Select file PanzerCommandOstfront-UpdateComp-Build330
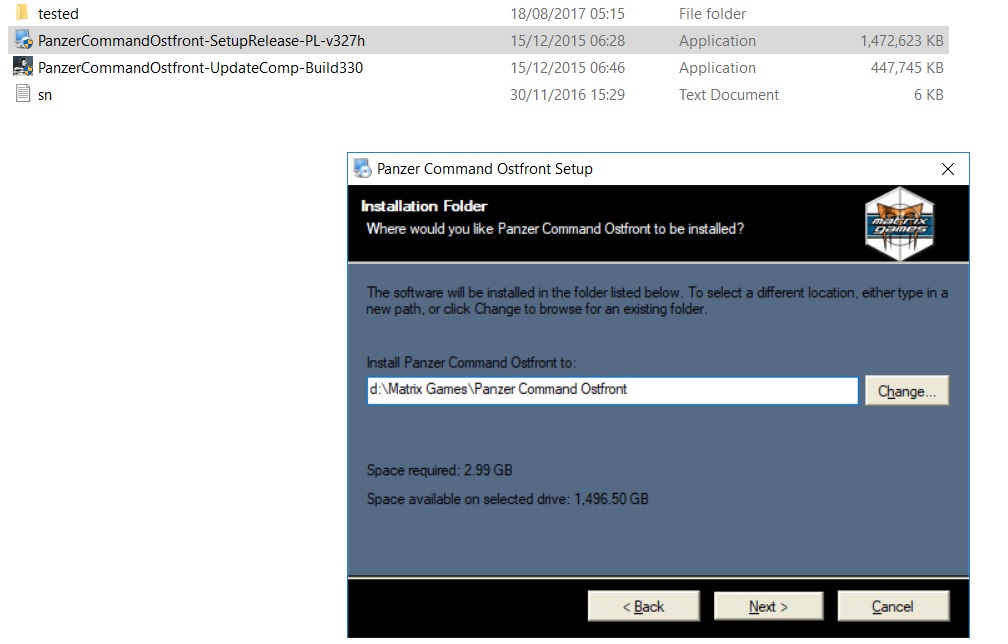1008x644 pixels. tap(201, 67)
